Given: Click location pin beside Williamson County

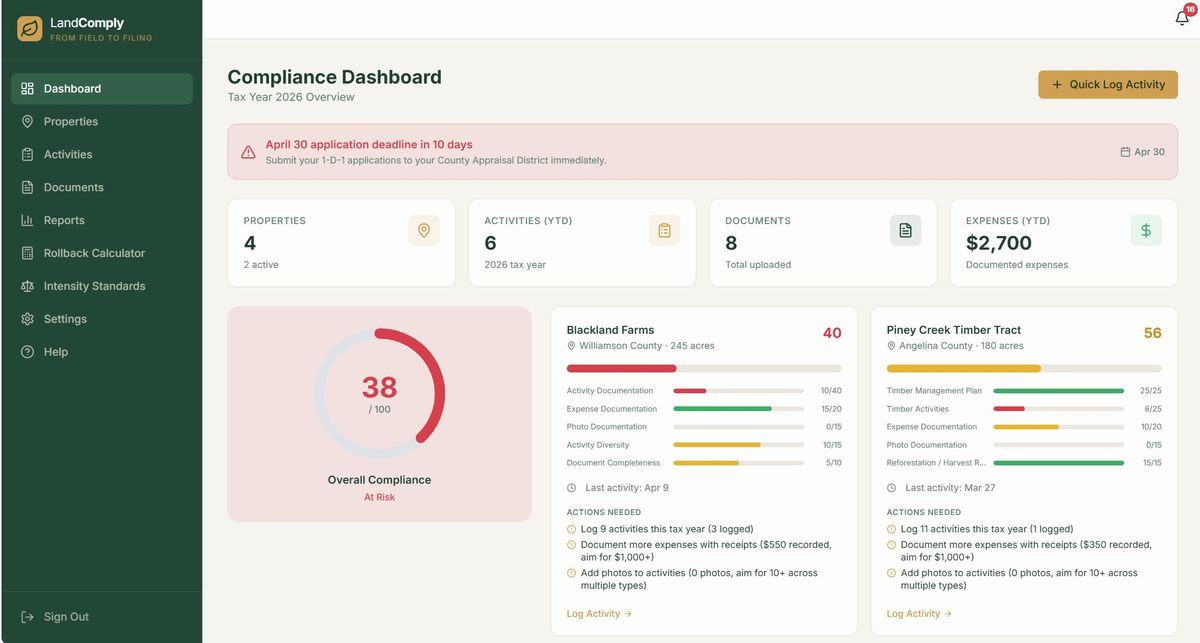Looking at the screenshot, I should click(x=571, y=346).
